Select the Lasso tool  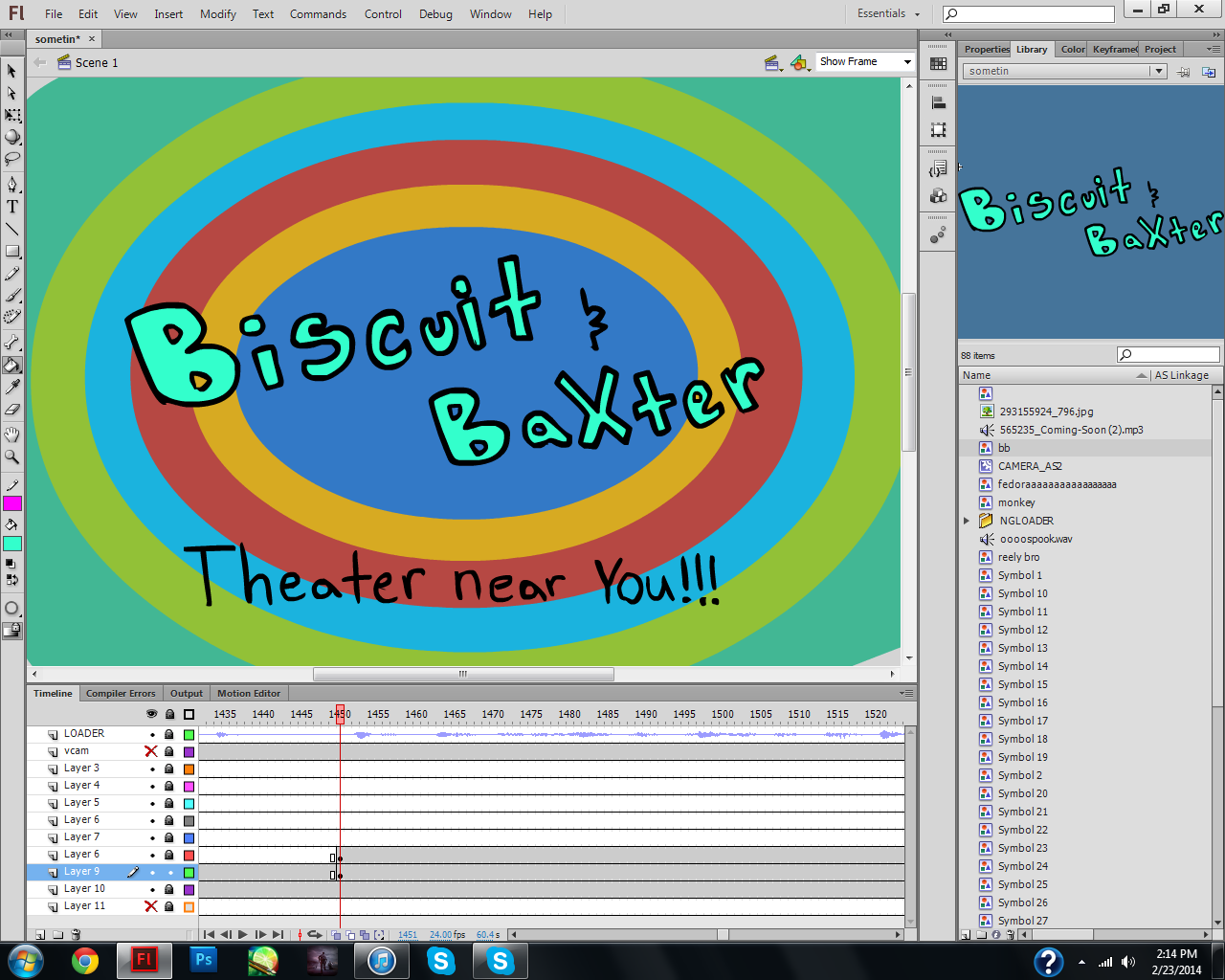tap(11, 158)
